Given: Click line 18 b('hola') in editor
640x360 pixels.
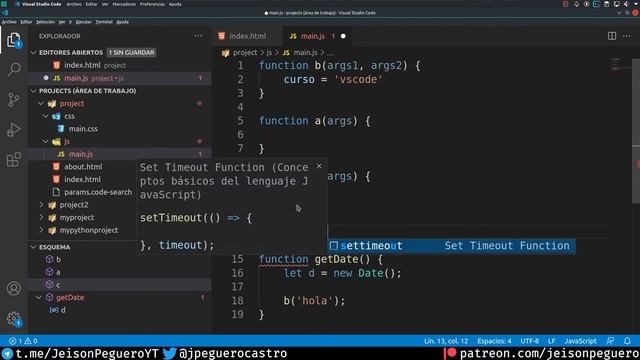Looking at the screenshot, I should (314, 301).
